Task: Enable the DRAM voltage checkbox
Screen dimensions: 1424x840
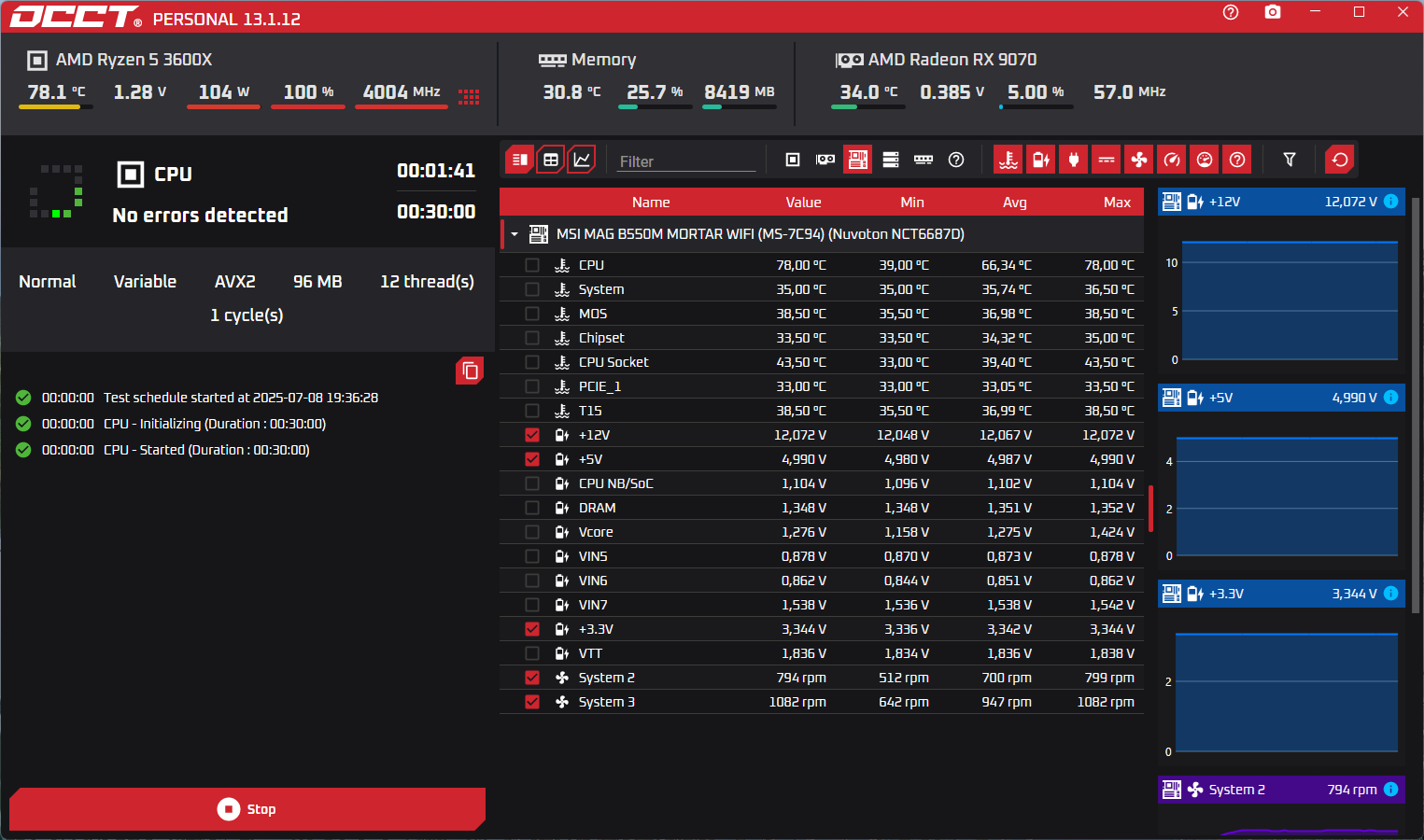Action: 532,508
